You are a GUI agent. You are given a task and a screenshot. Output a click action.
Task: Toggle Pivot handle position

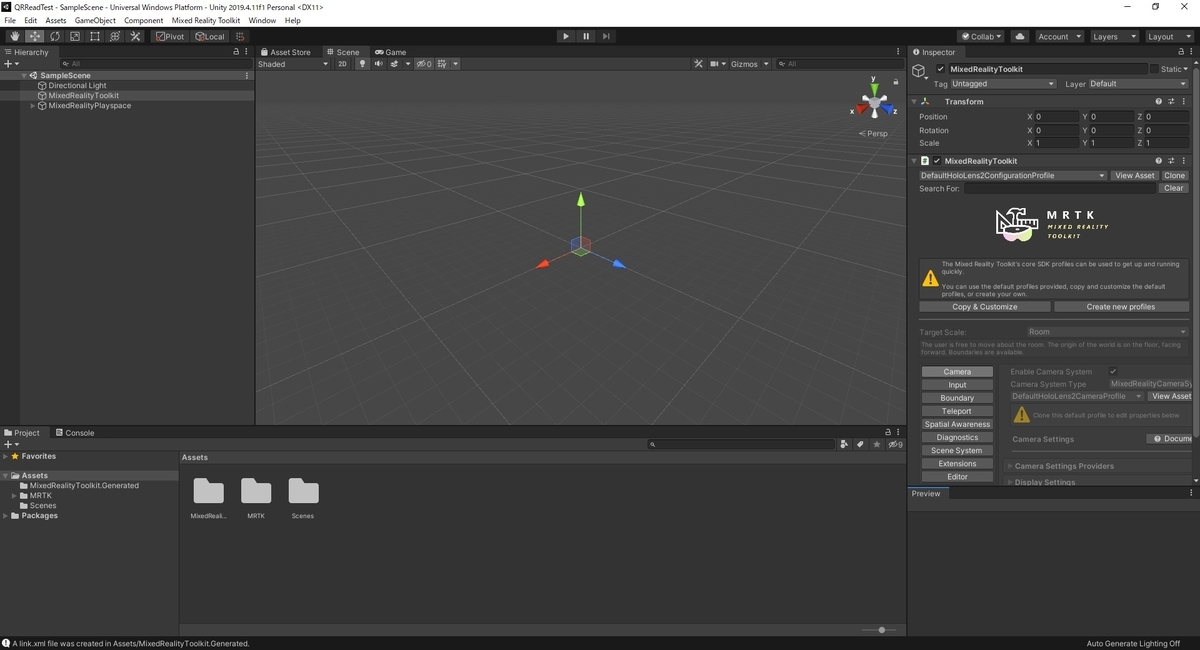tap(170, 37)
